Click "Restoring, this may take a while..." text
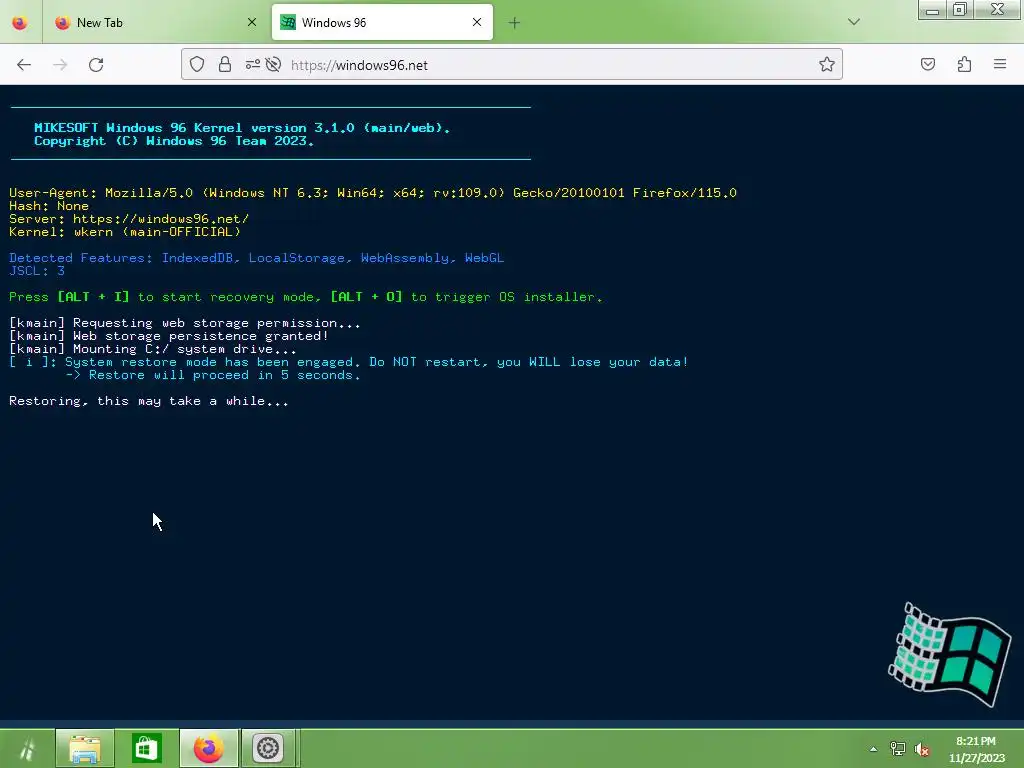The height and width of the screenshot is (768, 1024). 149,401
